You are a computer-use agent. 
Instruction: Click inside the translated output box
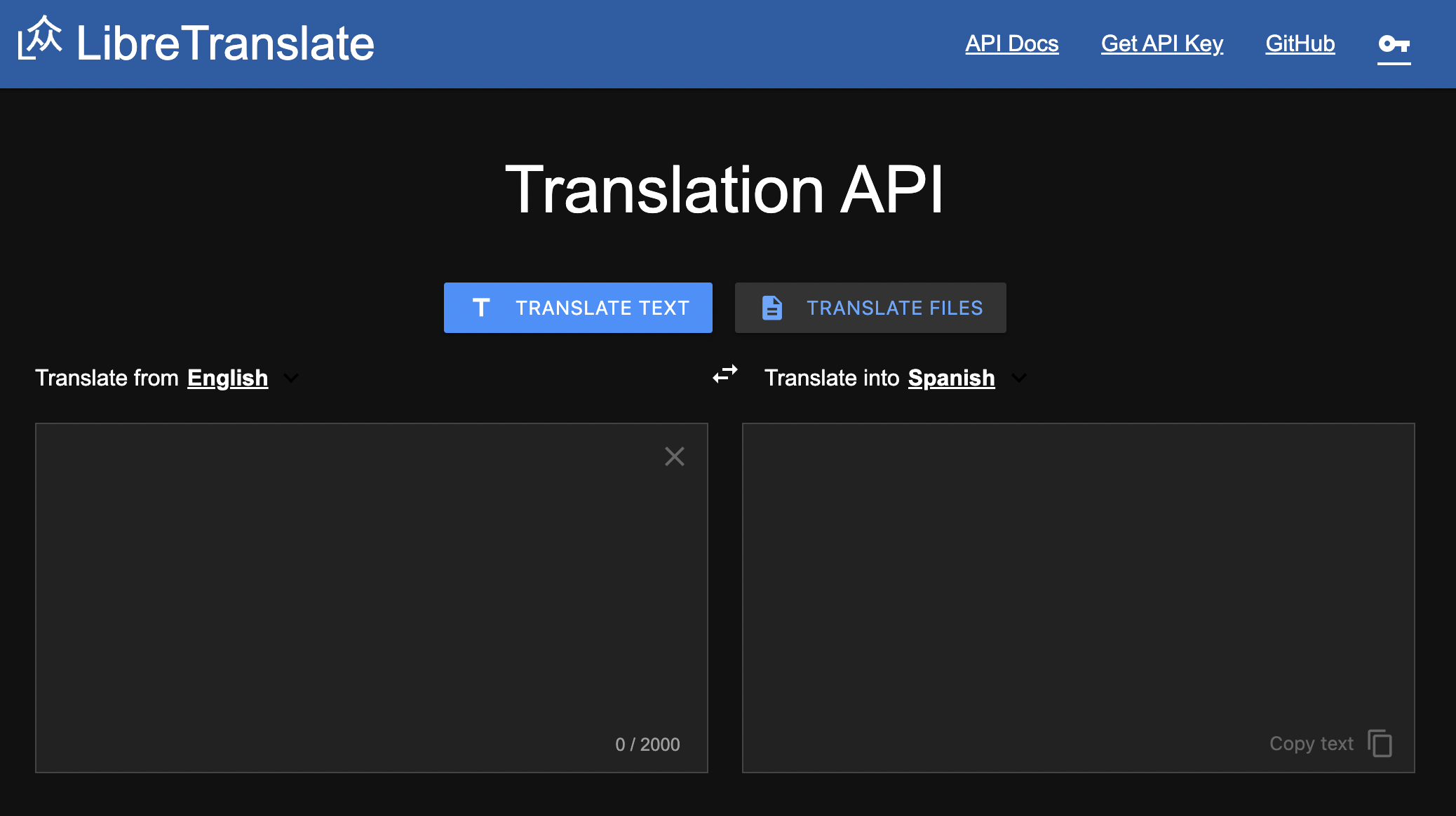click(1079, 597)
